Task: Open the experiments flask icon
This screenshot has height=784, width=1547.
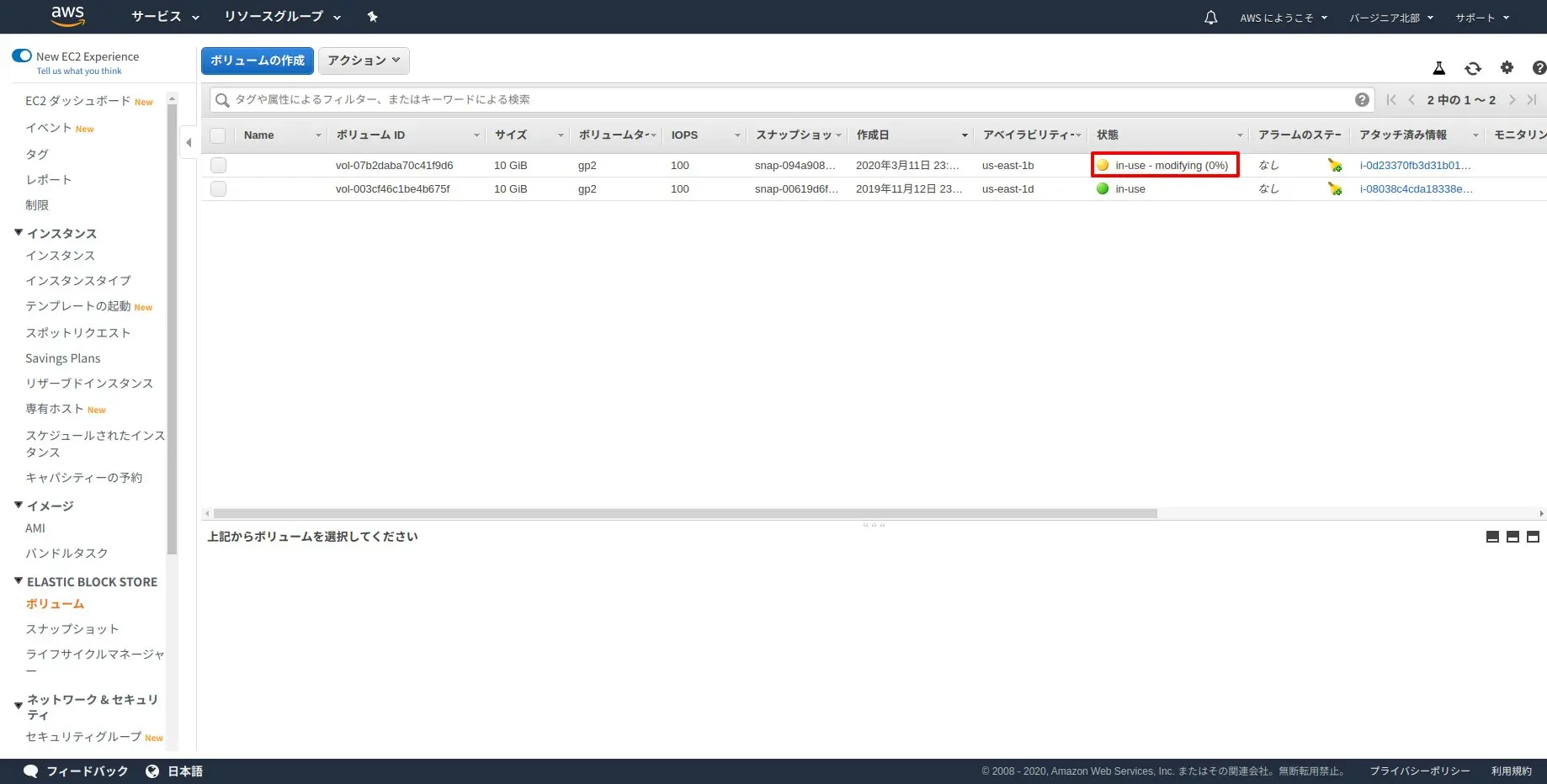Action: [x=1439, y=68]
